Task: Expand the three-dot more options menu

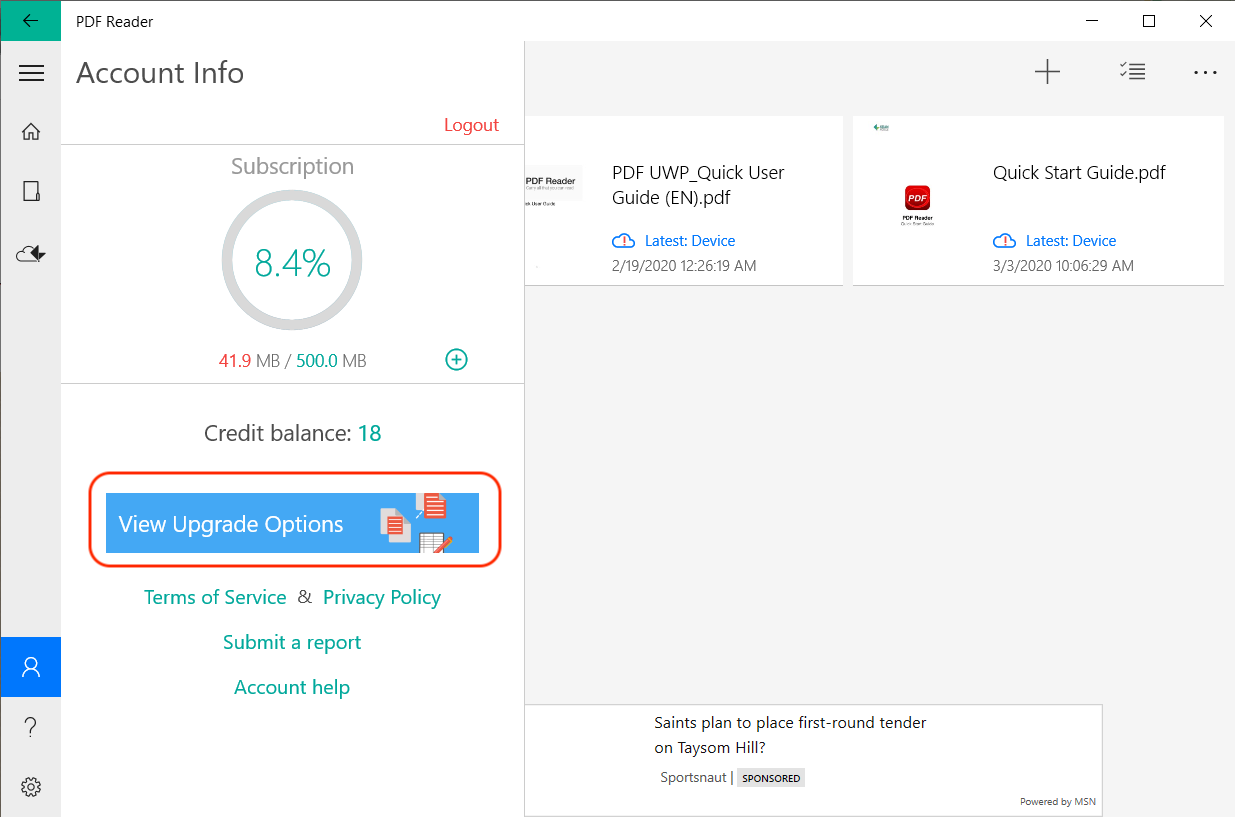Action: [1205, 73]
